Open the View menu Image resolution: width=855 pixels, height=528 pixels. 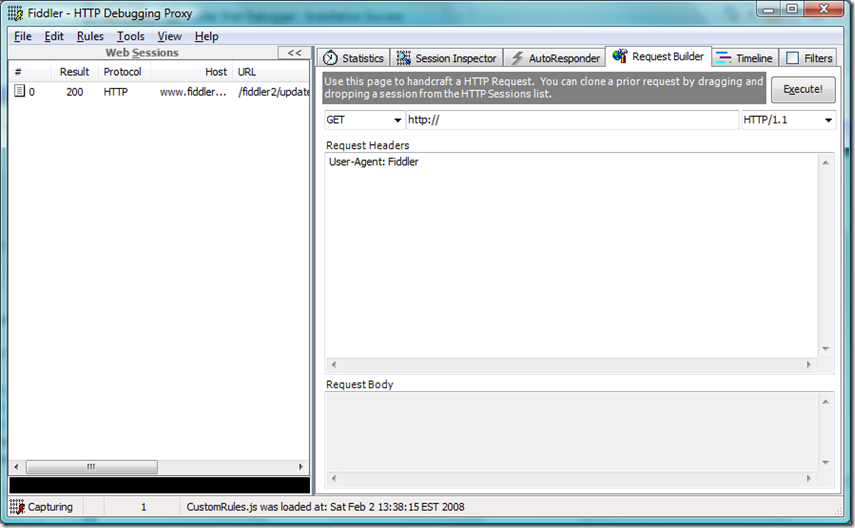[x=169, y=36]
